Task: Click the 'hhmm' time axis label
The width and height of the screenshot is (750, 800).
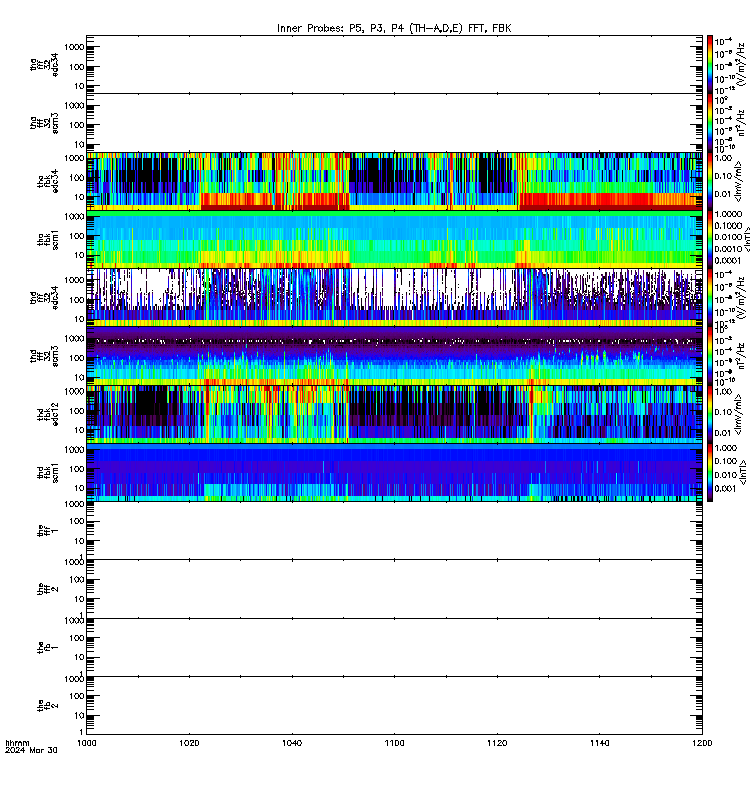Action: (17, 743)
